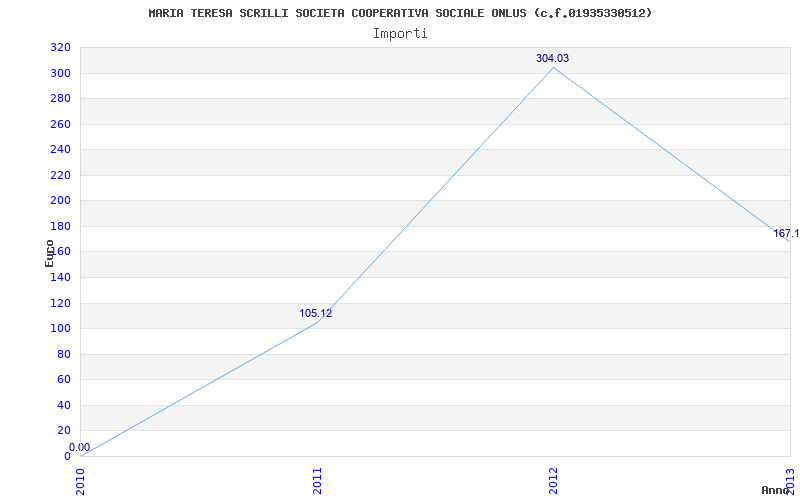Click the 240 y-axis tick label

60,149
